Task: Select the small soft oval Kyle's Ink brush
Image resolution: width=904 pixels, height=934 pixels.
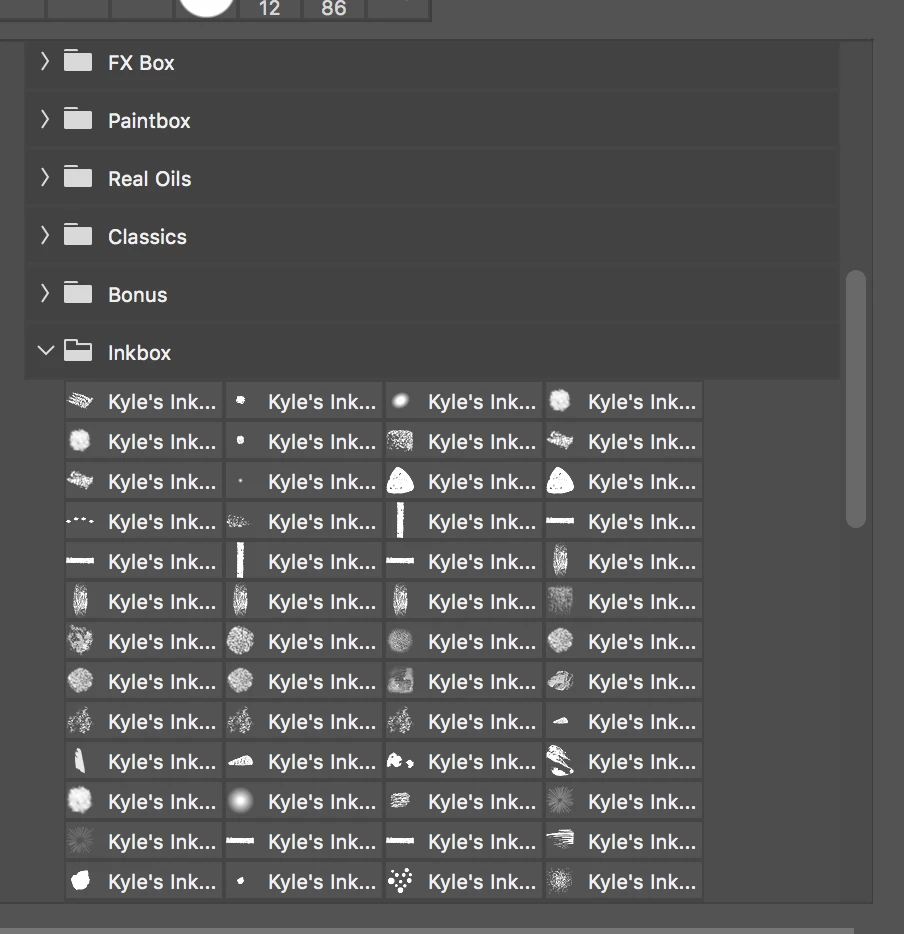Action: pos(464,401)
